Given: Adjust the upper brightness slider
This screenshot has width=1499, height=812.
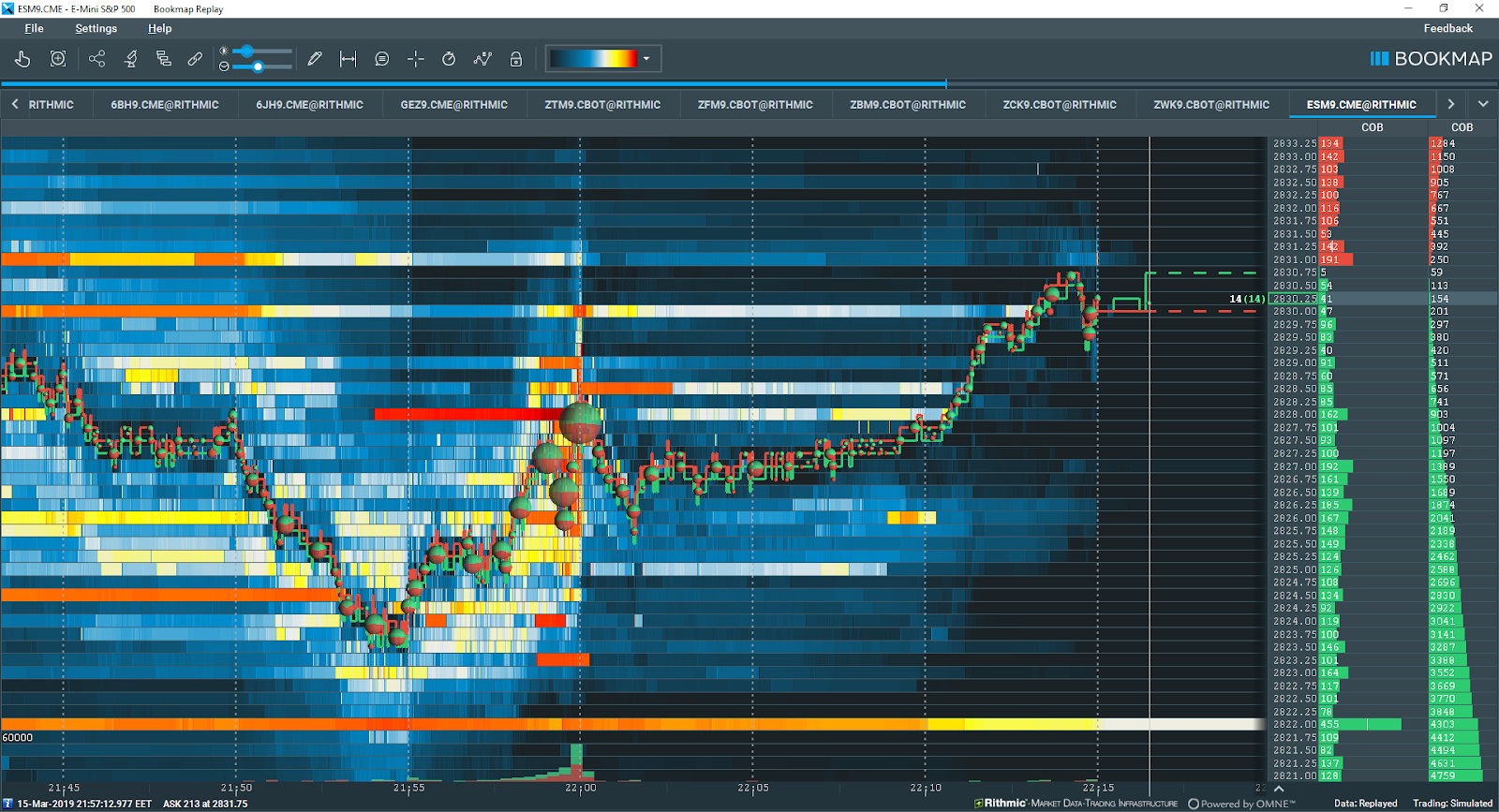Looking at the screenshot, I should 261,51.
